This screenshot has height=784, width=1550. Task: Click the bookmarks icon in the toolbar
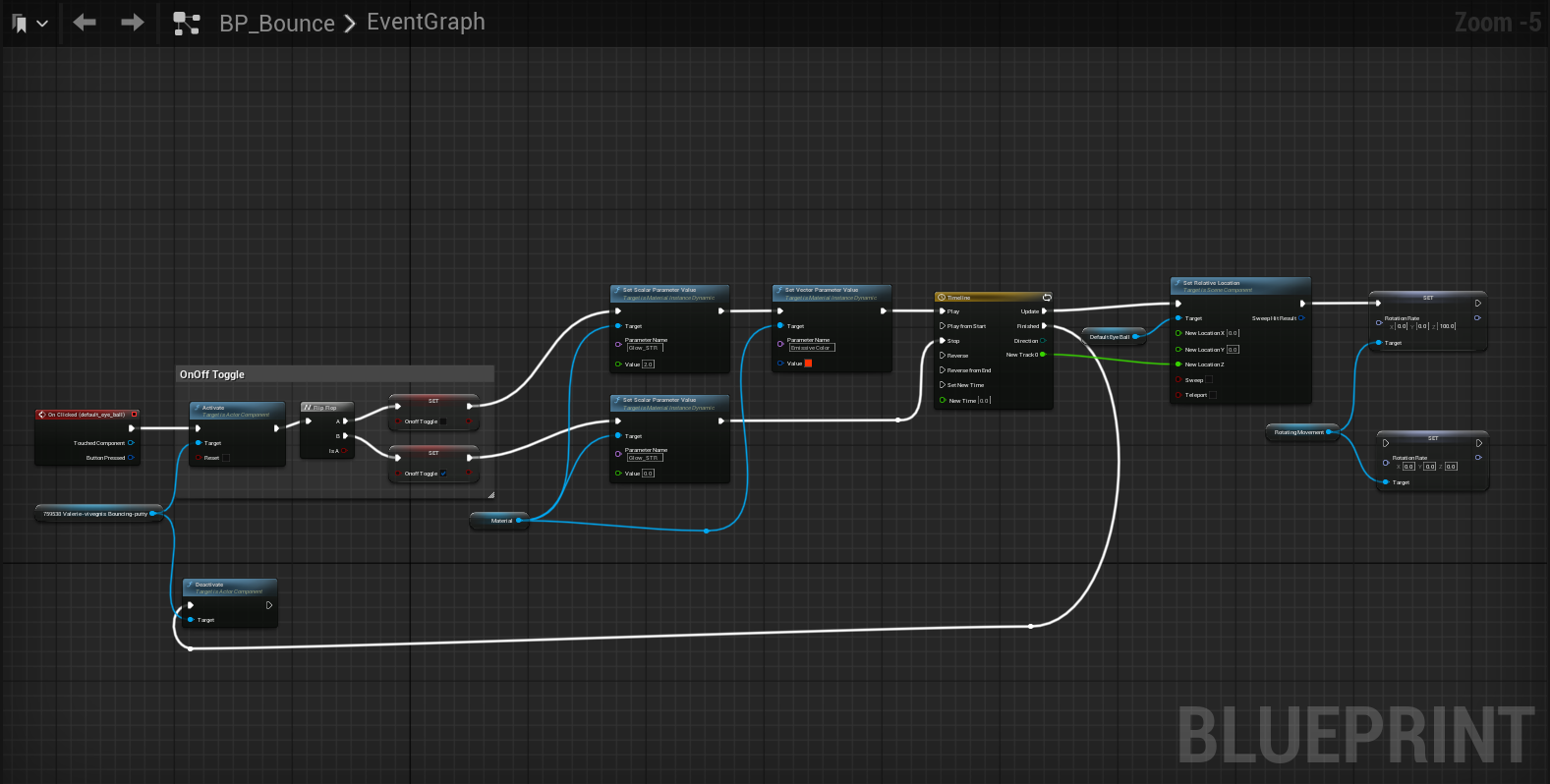pos(20,24)
